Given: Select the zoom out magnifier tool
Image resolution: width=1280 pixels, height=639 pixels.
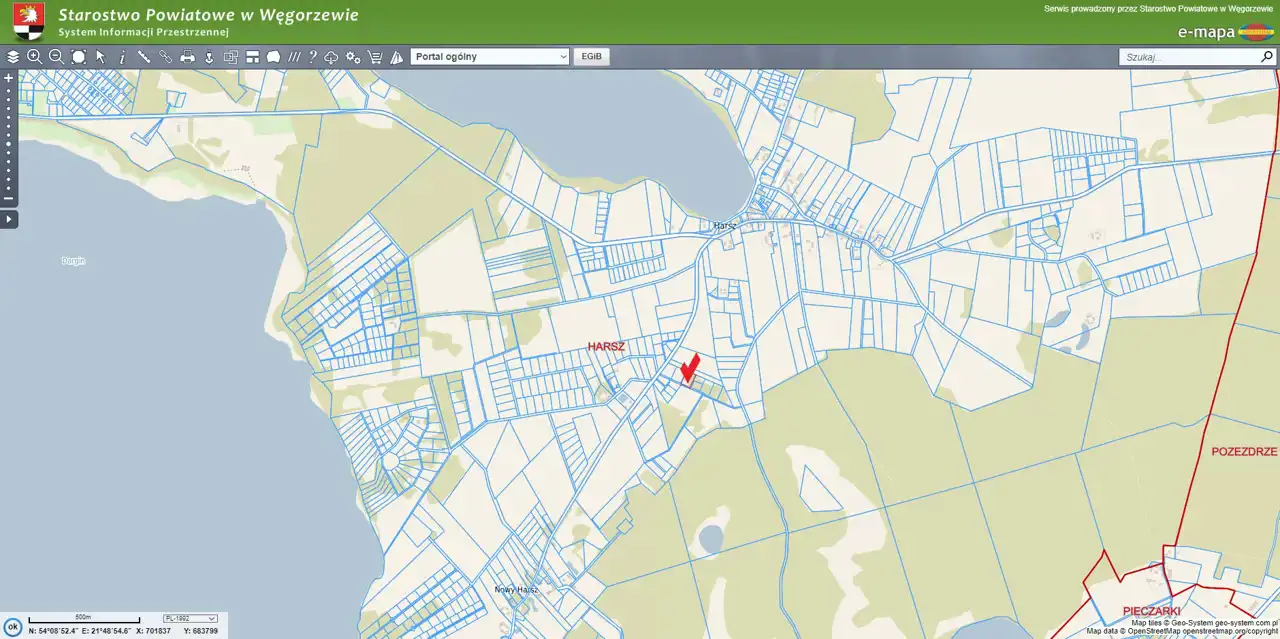Looking at the screenshot, I should click(56, 57).
